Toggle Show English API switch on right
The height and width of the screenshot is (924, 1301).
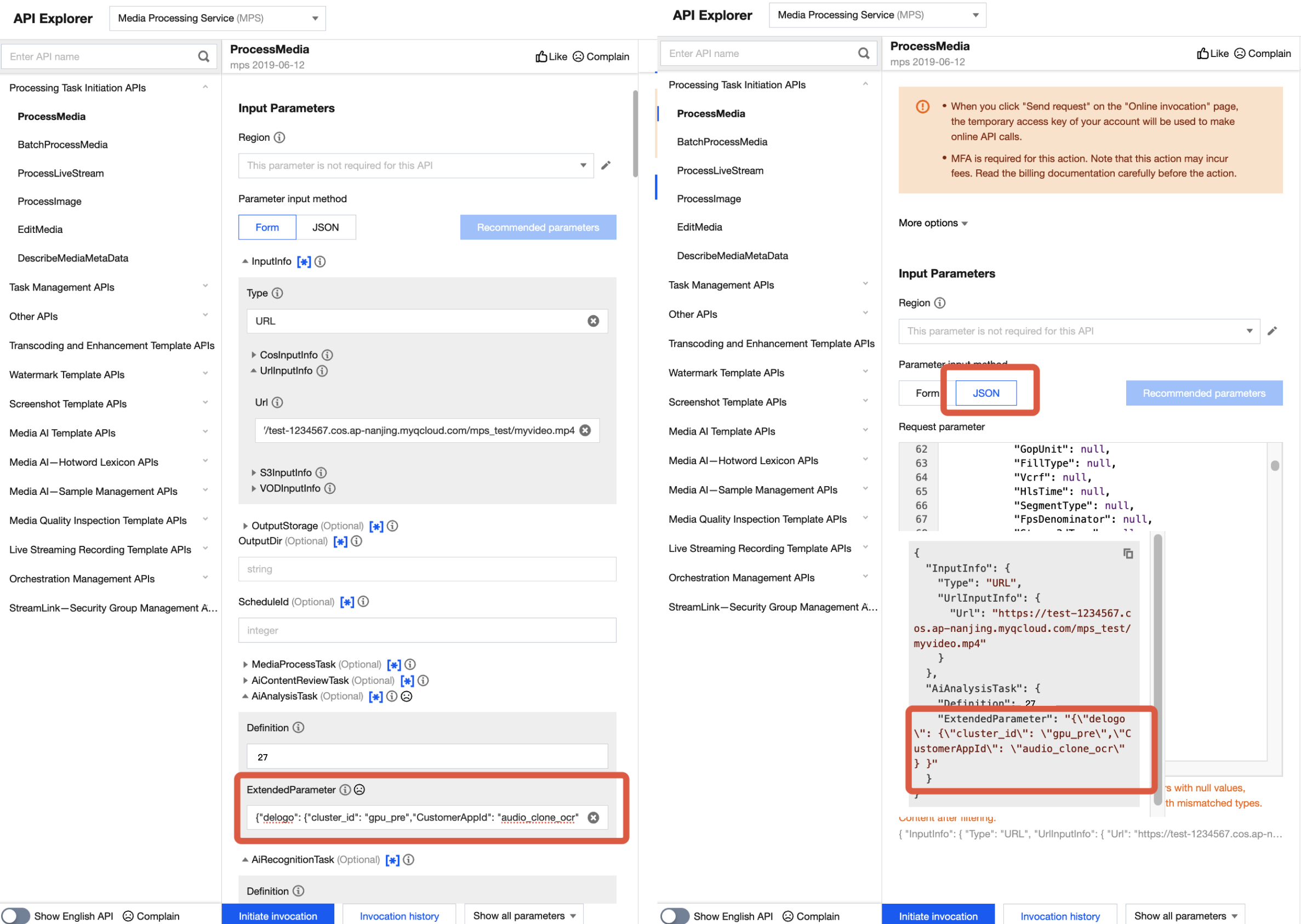click(x=675, y=915)
